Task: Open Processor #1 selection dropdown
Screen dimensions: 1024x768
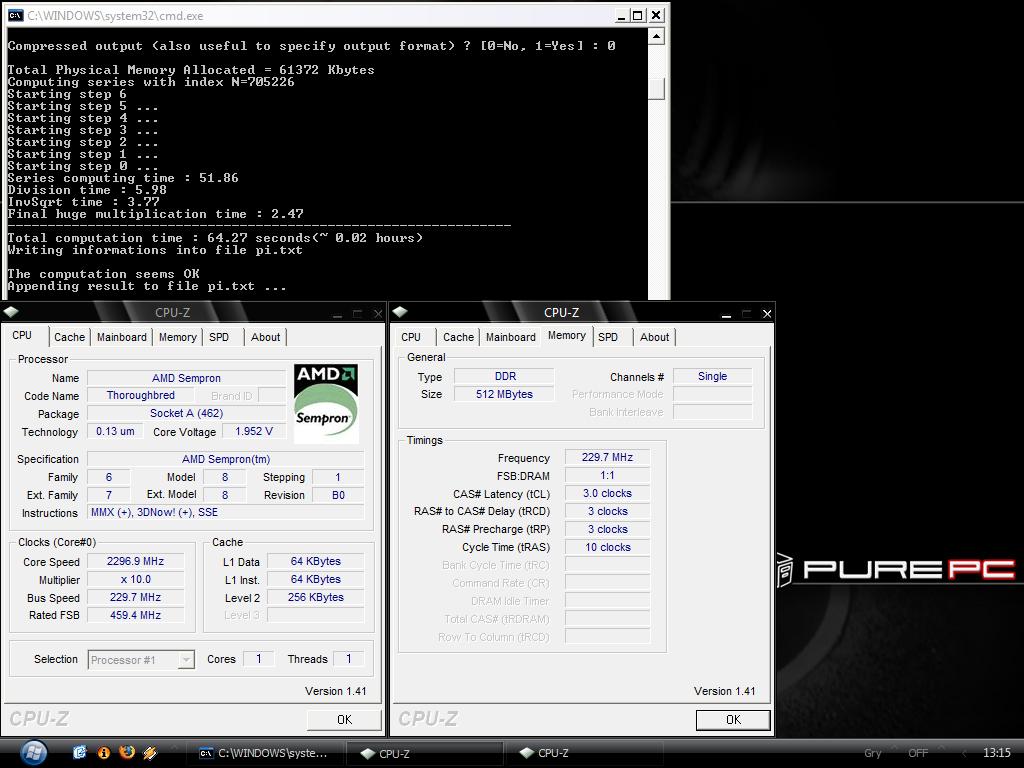Action: pyautogui.click(x=141, y=660)
